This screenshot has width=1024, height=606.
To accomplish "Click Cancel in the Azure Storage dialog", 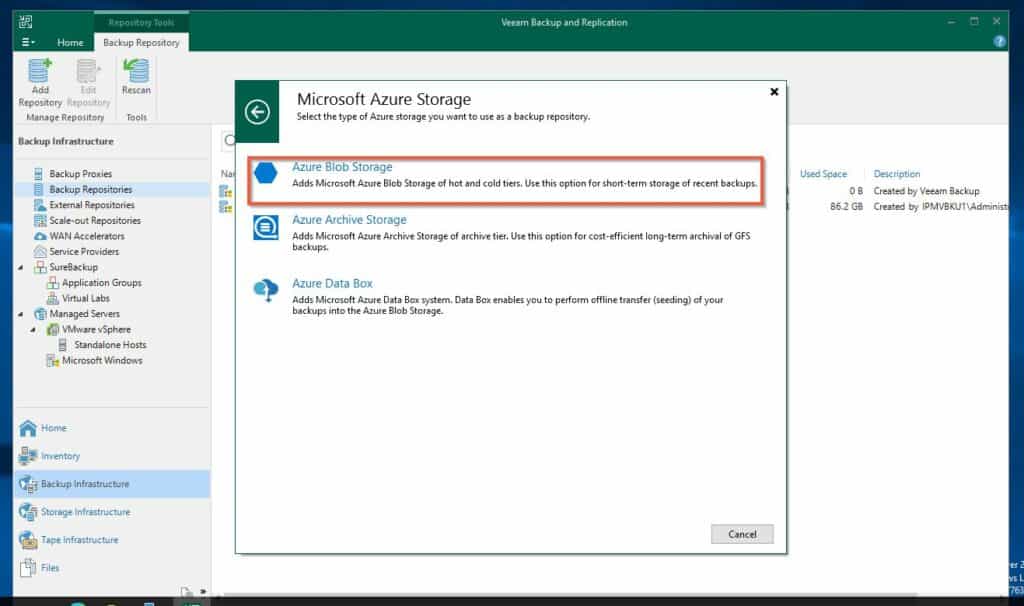I will pos(742,534).
